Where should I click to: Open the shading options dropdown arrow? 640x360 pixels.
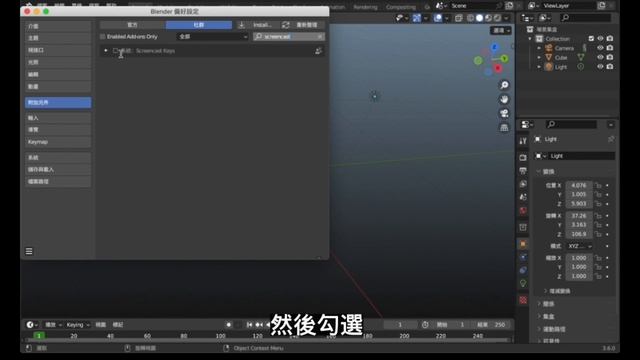[507, 18]
